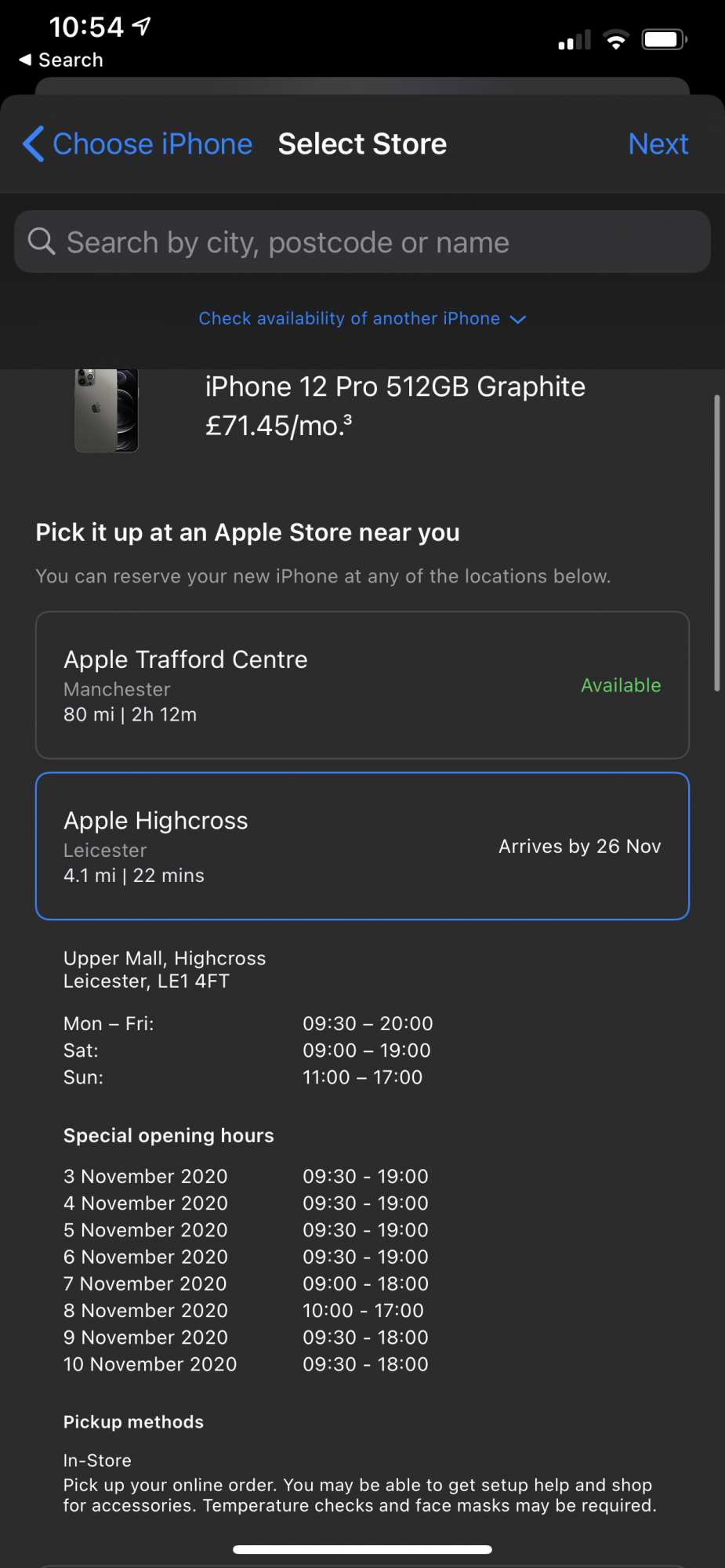
Task: Tap the battery indicator icon
Action: pos(665,40)
